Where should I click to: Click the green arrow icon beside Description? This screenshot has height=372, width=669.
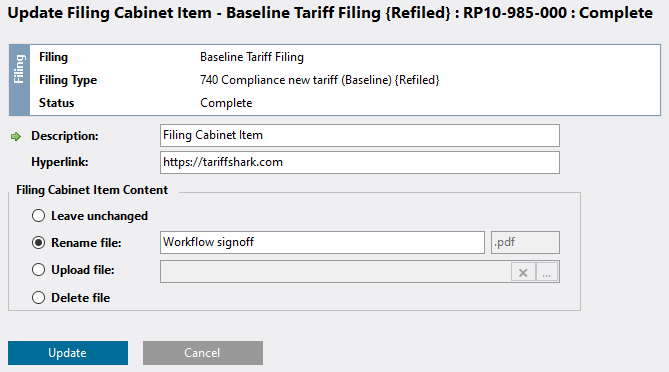coord(16,137)
